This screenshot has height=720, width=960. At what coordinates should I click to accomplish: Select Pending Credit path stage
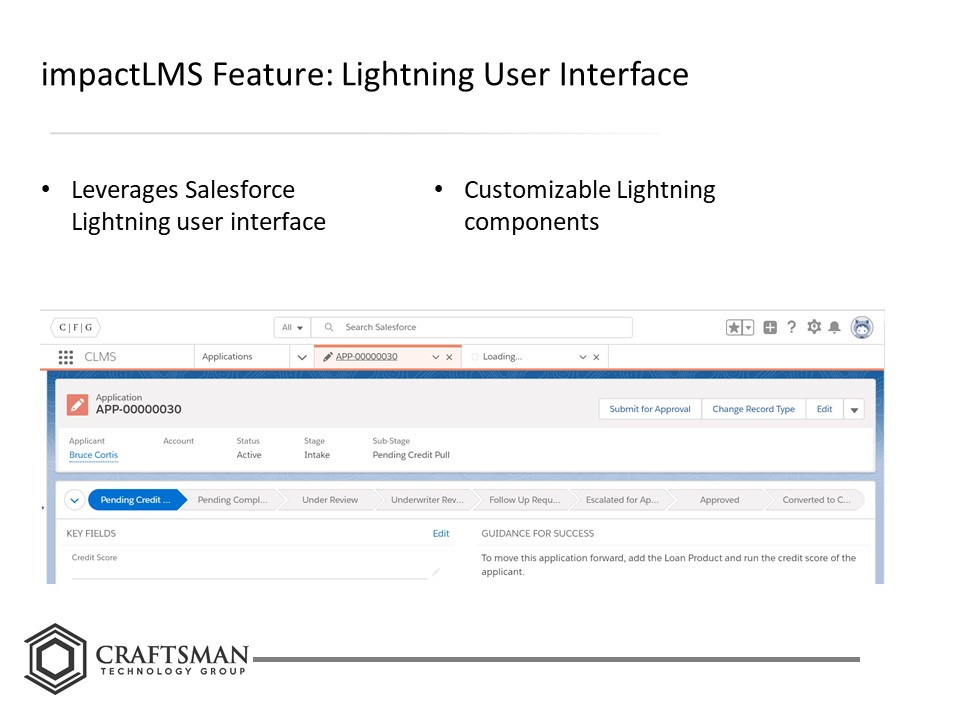point(135,500)
